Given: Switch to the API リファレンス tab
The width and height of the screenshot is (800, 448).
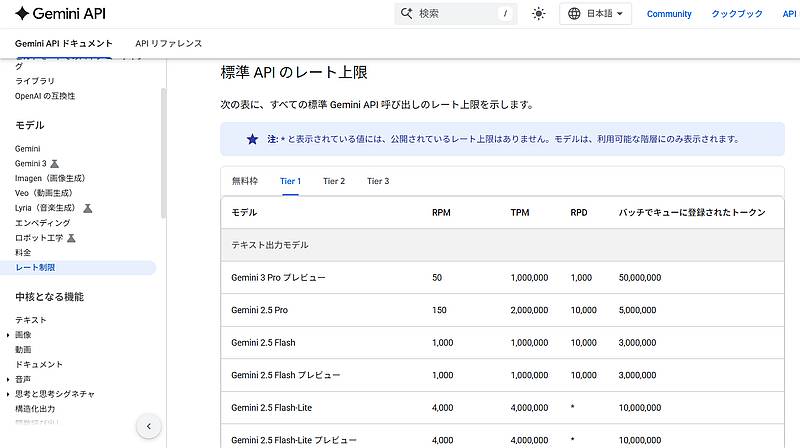Looking at the screenshot, I should (169, 44).
